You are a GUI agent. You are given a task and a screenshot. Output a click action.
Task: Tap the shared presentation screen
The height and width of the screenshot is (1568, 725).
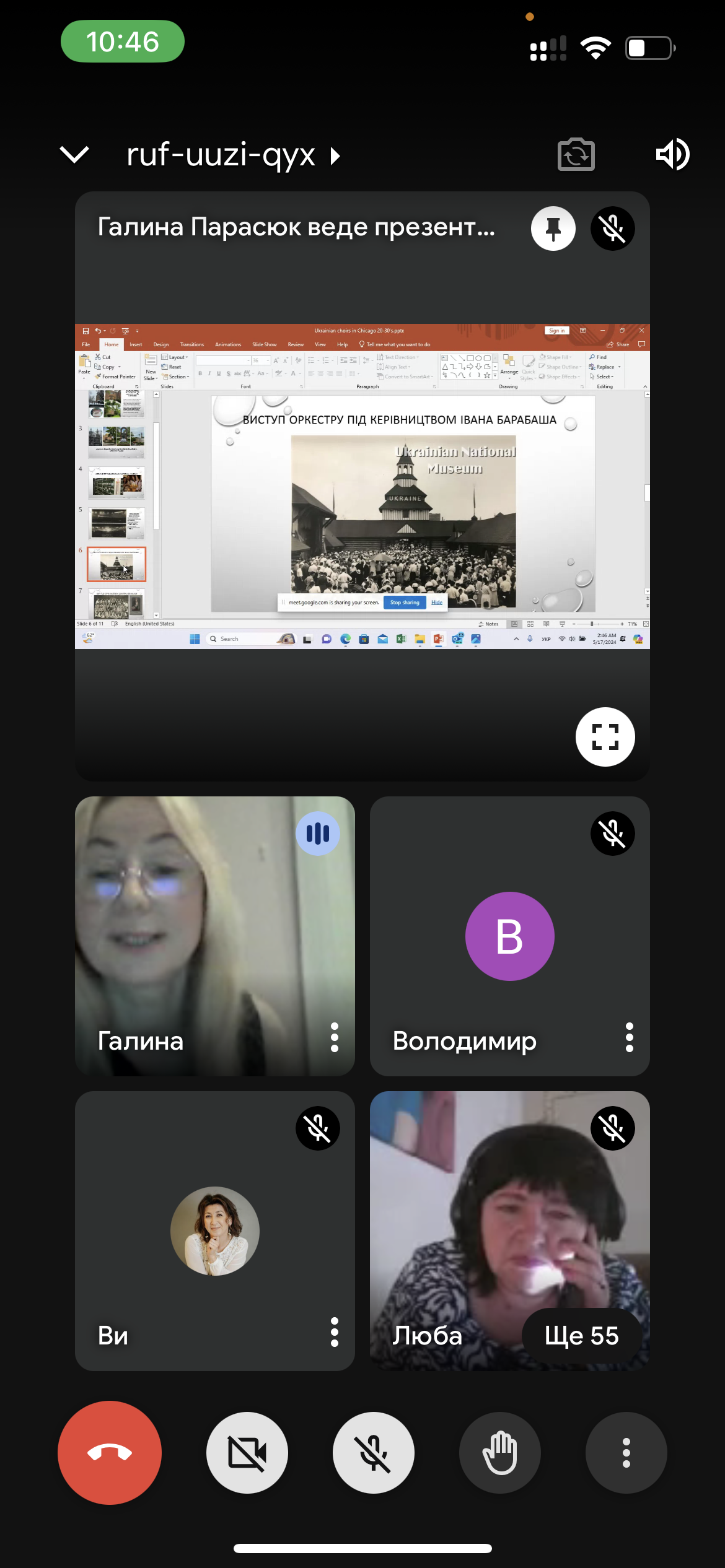tap(362, 486)
